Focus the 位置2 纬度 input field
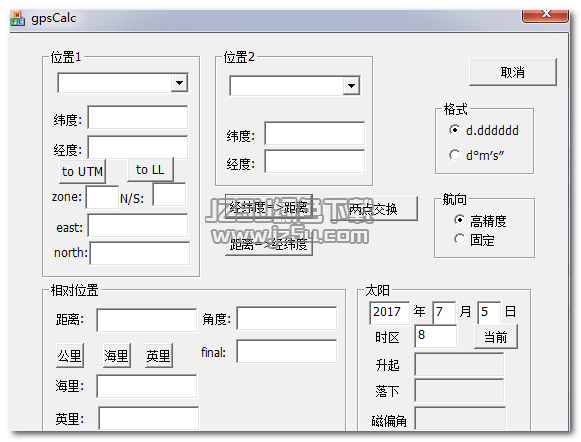 tap(314, 133)
